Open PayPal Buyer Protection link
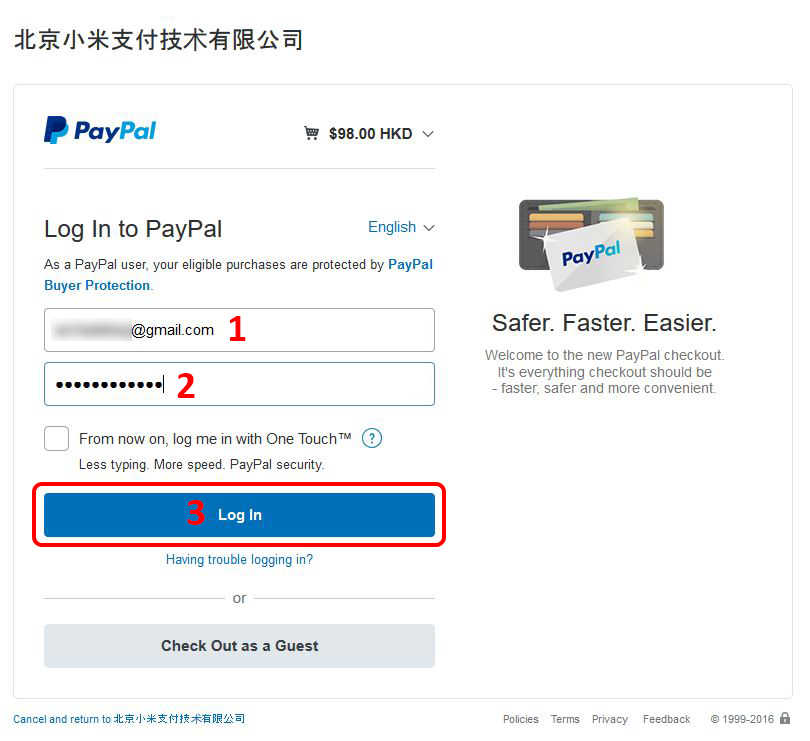The height and width of the screenshot is (741, 810). pyautogui.click(x=238, y=275)
